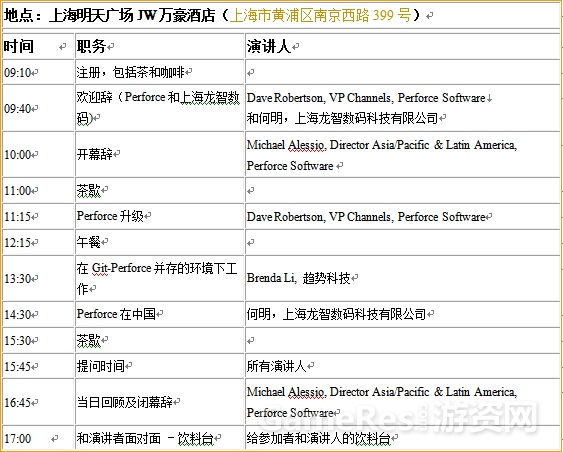Click '茶歇' in the 15:30 row
The height and width of the screenshot is (452, 563).
point(89,340)
